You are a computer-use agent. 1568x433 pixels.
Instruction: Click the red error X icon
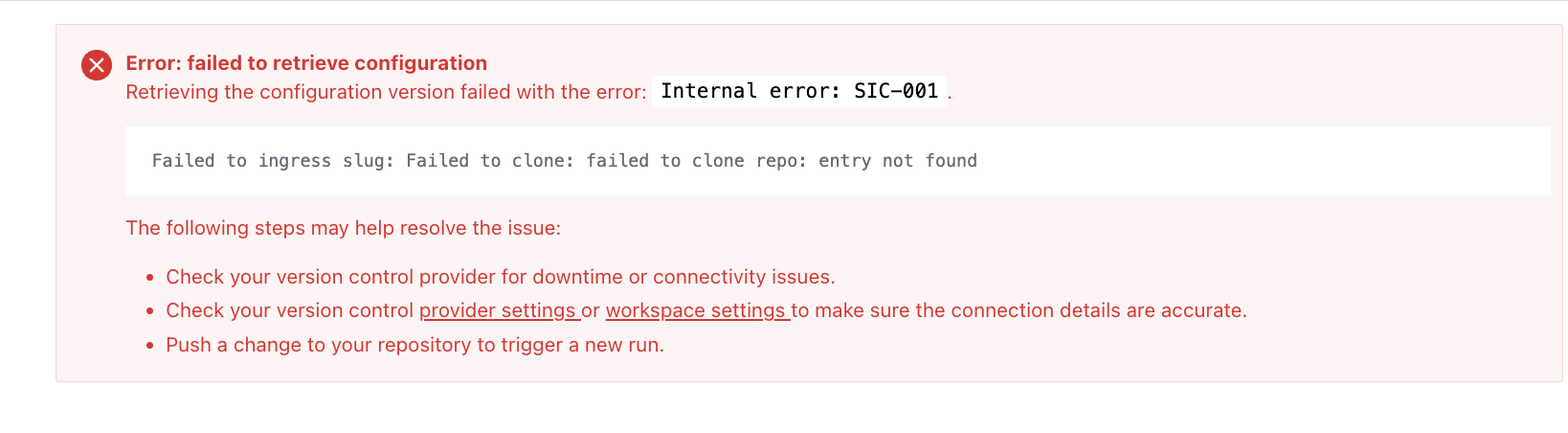tap(96, 65)
